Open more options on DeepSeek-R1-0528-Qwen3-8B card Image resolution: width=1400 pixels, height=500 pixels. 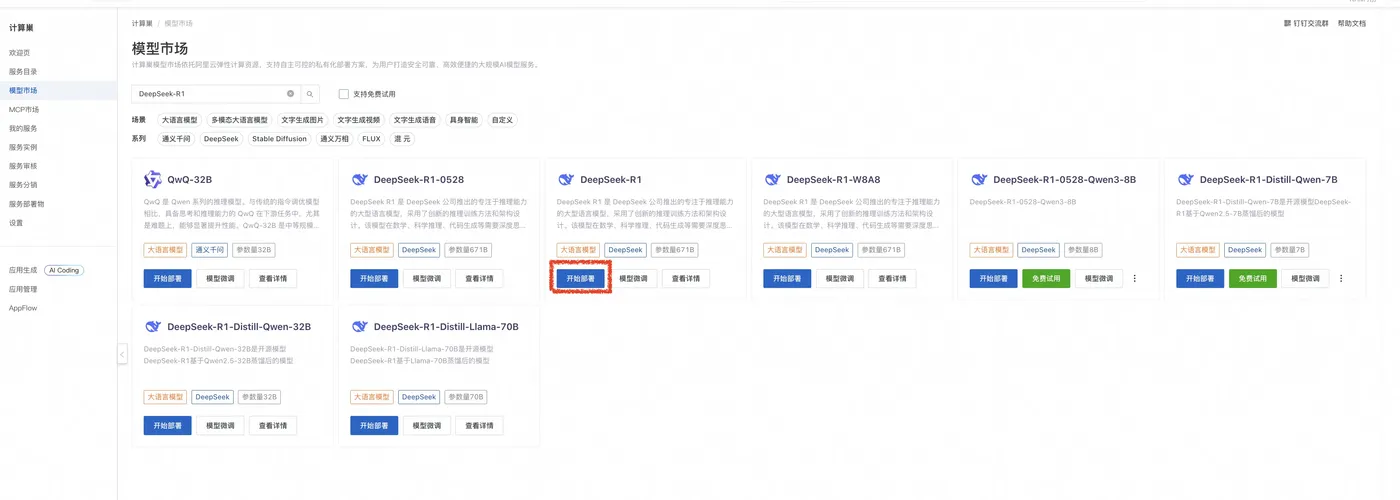coord(1134,279)
